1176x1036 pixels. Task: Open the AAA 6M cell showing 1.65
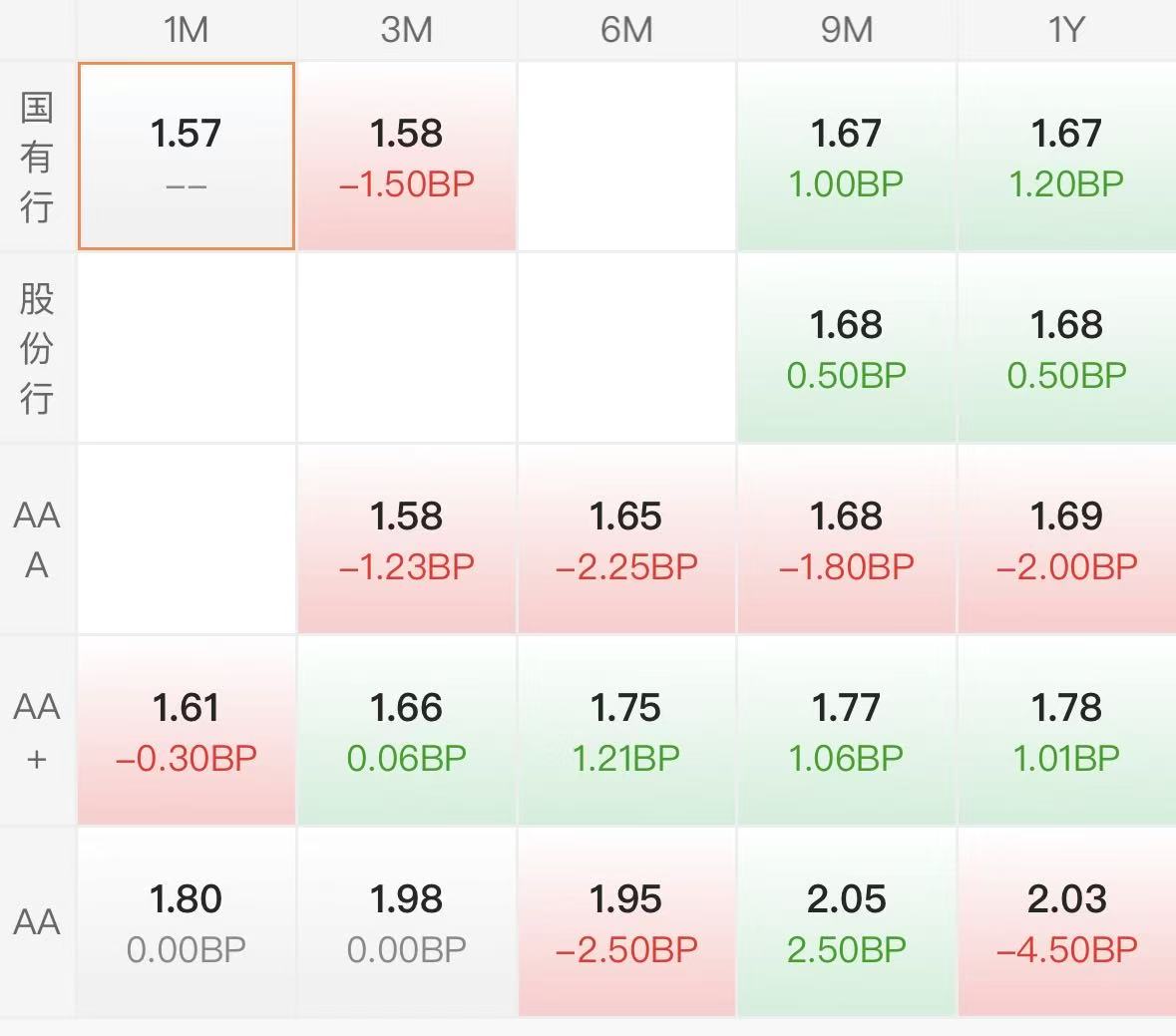626,539
